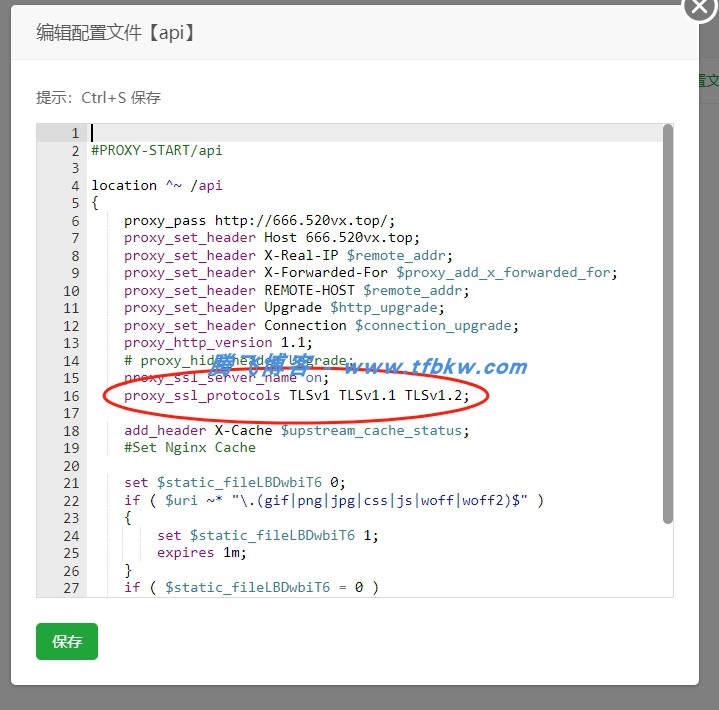
Task: Click 'set $static_fileLBDwbiT6 0;' line
Action: point(235,483)
